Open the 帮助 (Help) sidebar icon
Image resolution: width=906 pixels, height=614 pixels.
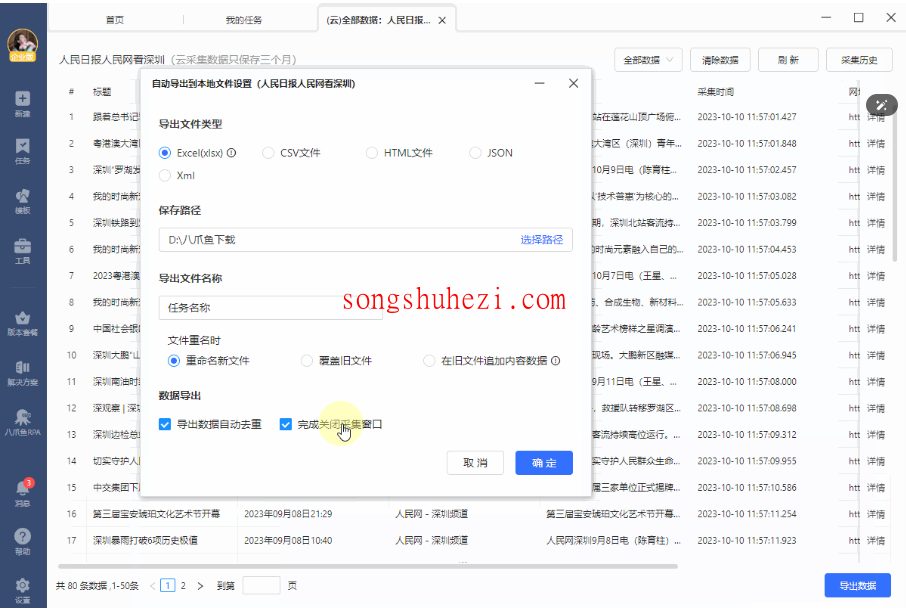tap(23, 542)
